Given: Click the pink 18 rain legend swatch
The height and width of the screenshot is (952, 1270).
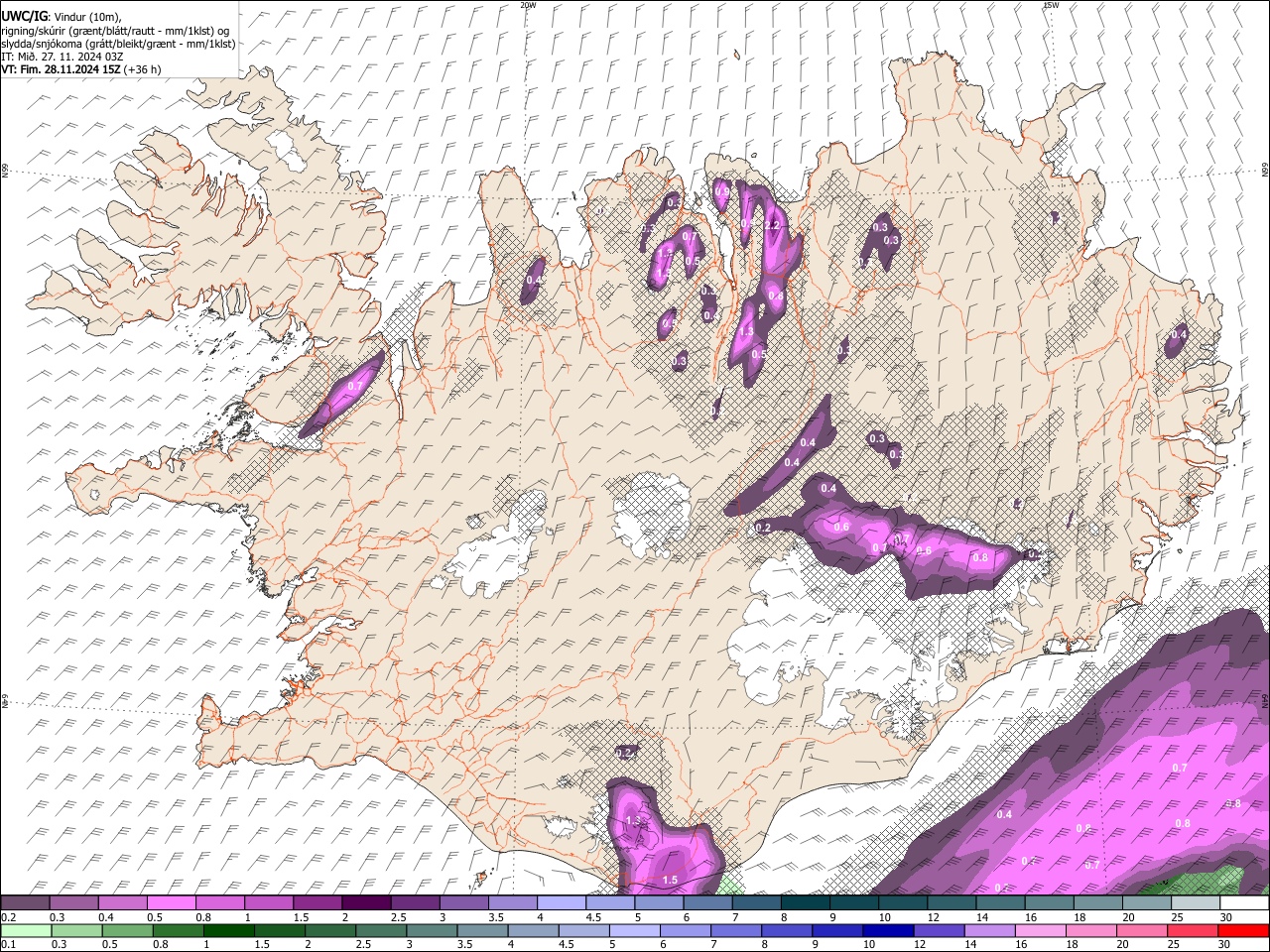Looking at the screenshot, I should [x=1090, y=930].
